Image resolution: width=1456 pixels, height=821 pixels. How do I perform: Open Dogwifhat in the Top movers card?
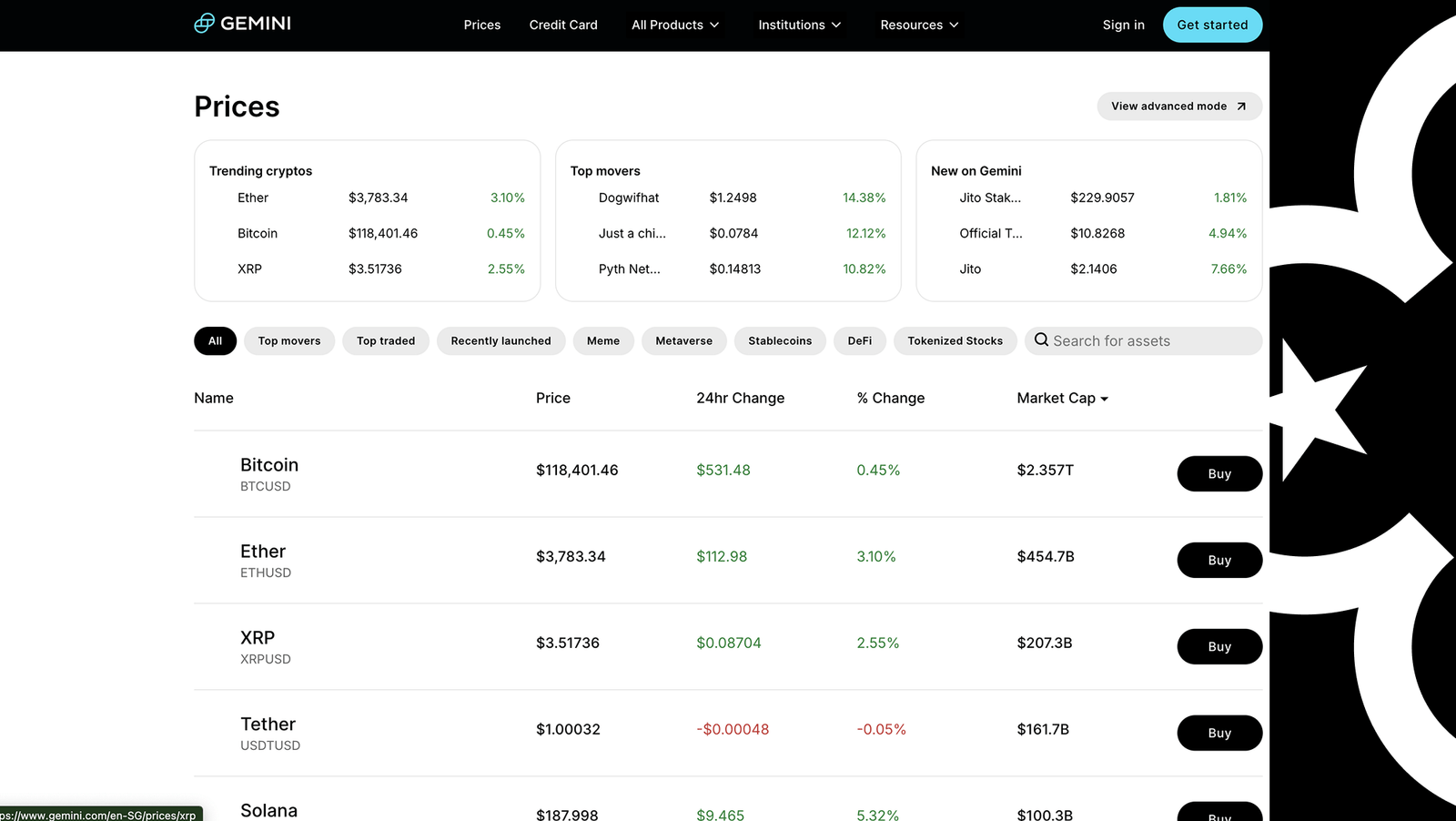629,198
